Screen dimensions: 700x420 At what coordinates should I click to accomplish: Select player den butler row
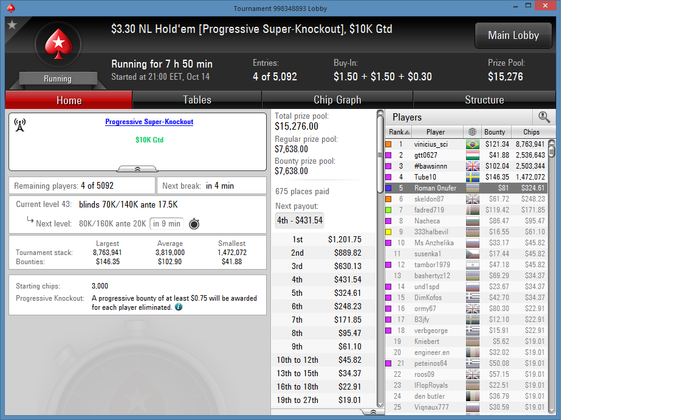click(x=466, y=396)
